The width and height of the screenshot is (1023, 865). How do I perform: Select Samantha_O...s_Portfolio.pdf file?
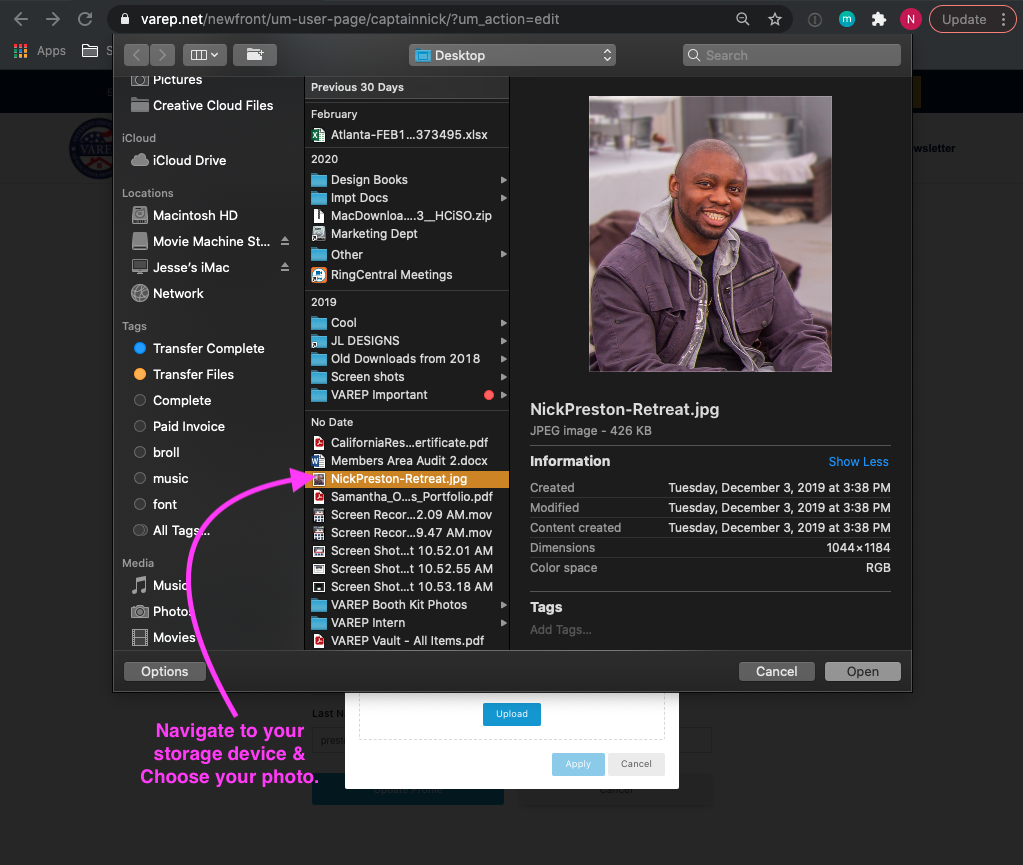pos(406,497)
